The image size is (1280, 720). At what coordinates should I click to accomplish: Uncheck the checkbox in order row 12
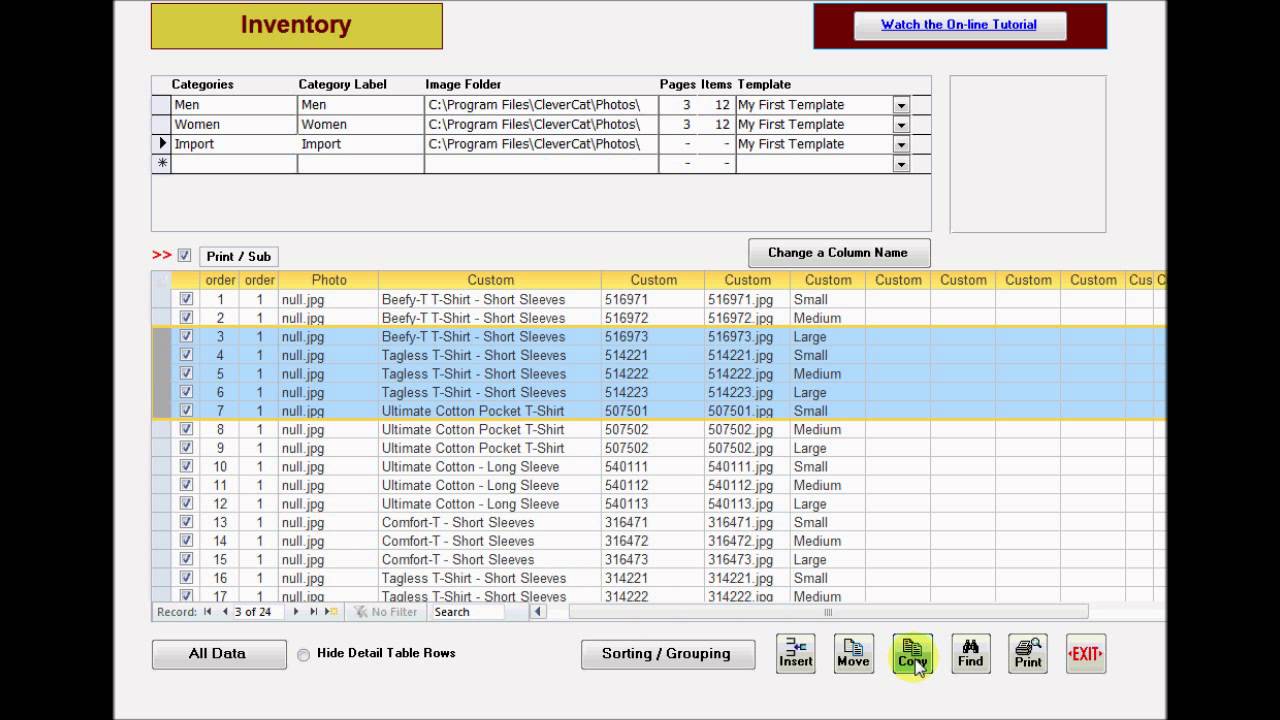click(x=186, y=504)
